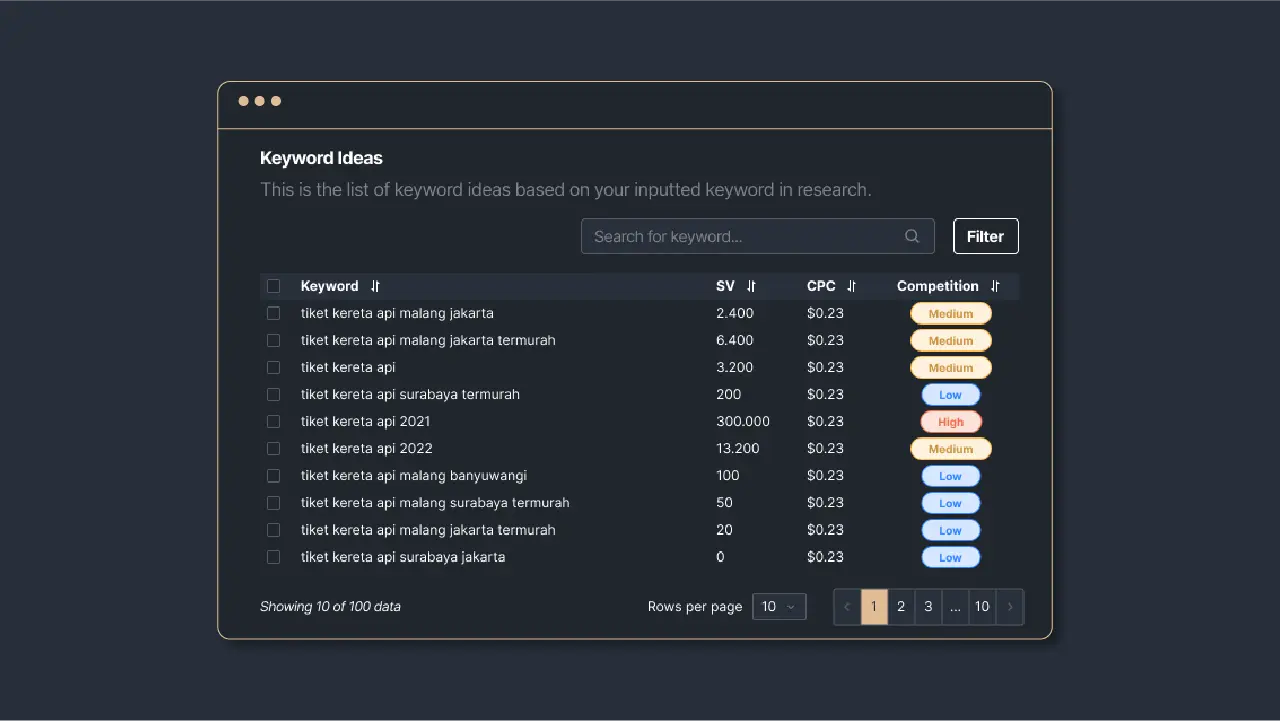The width and height of the screenshot is (1280, 721).
Task: Sort by SV column sort icon
Action: 751,286
